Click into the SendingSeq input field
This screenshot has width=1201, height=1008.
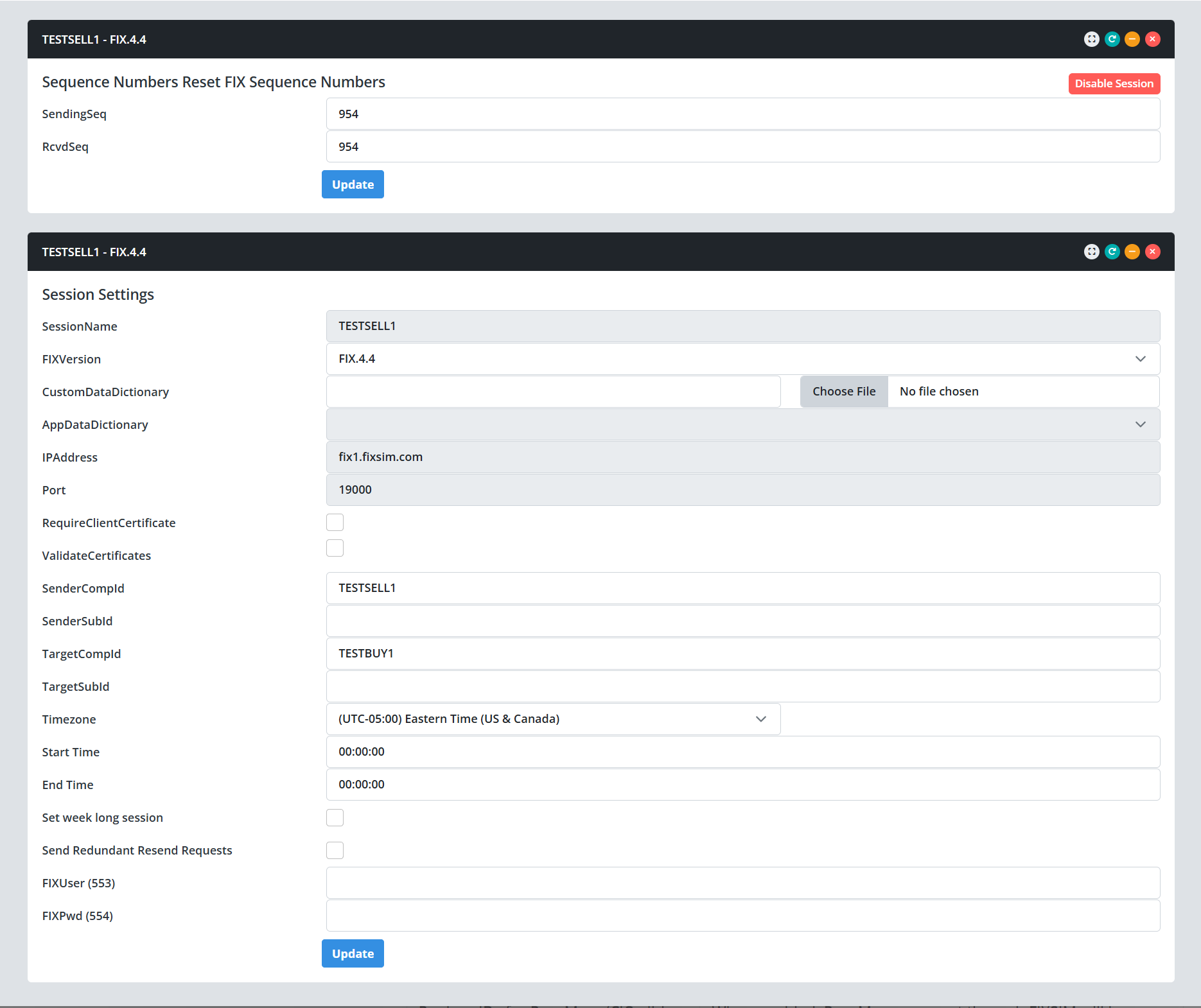point(742,114)
